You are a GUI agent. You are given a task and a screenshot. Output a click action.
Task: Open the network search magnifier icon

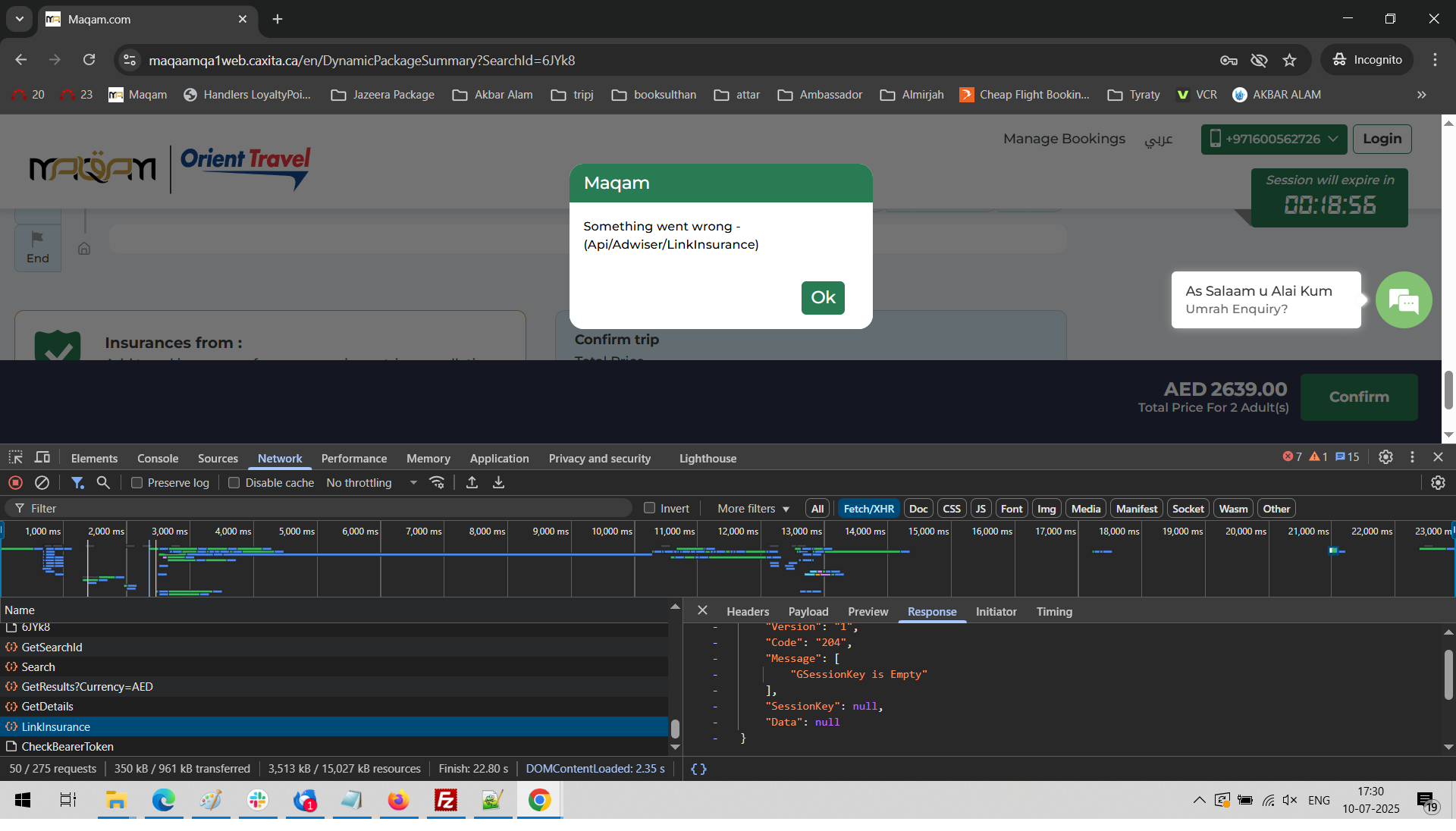coord(103,483)
